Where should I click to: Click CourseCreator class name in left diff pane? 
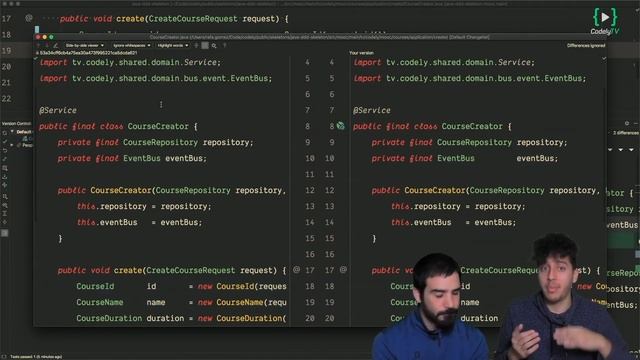coord(158,126)
